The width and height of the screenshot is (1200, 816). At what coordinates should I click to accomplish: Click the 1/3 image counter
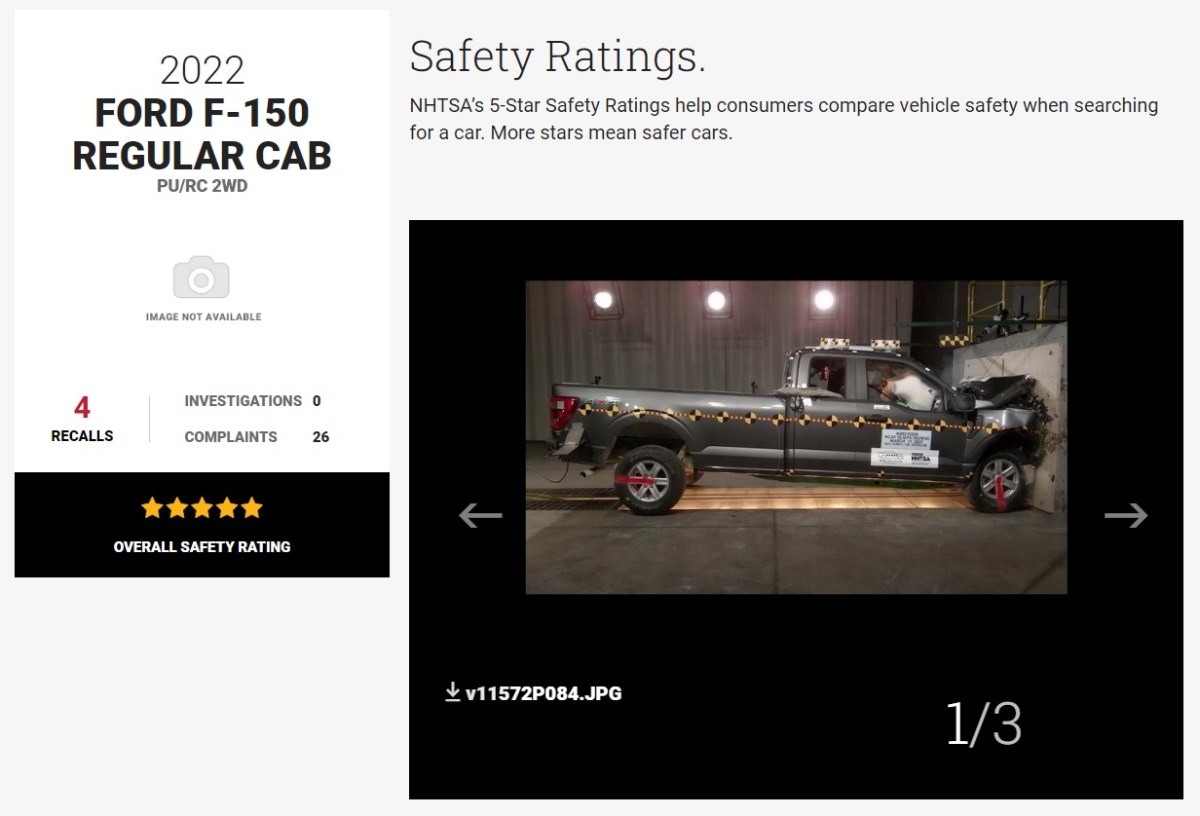click(983, 724)
